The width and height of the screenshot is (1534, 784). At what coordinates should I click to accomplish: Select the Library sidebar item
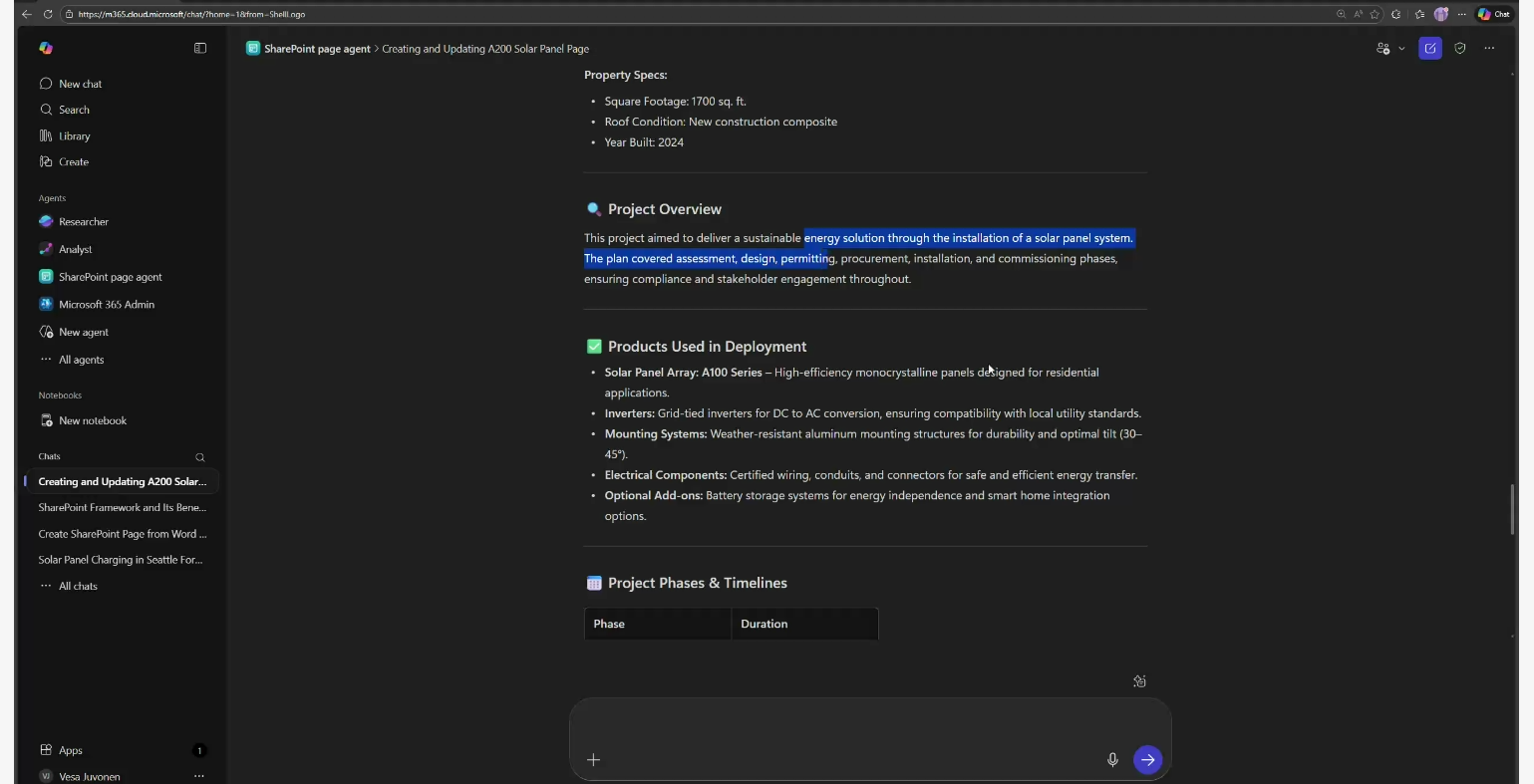[75, 136]
